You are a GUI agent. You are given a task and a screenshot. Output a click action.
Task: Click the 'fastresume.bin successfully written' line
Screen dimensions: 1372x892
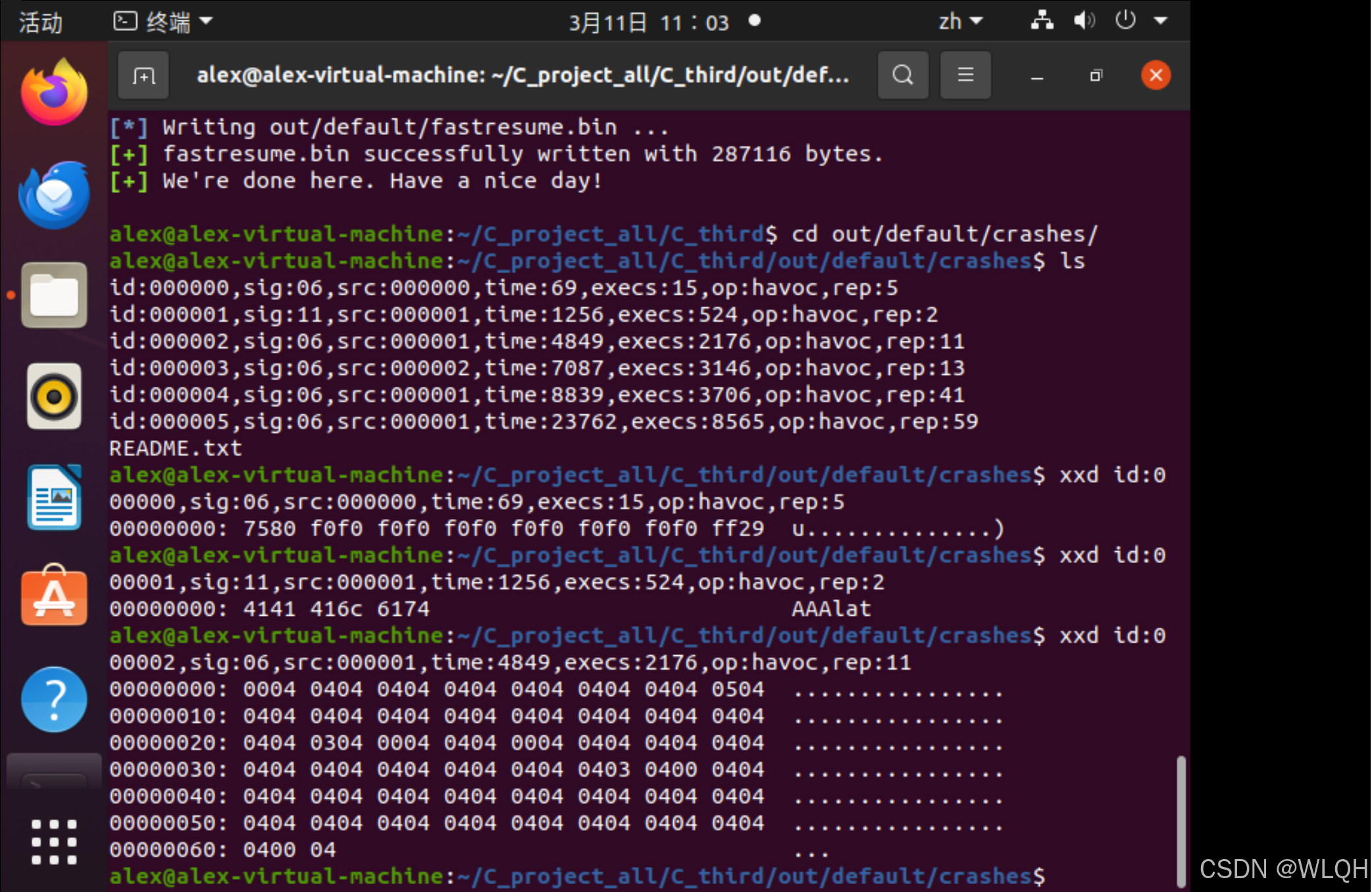pos(496,154)
